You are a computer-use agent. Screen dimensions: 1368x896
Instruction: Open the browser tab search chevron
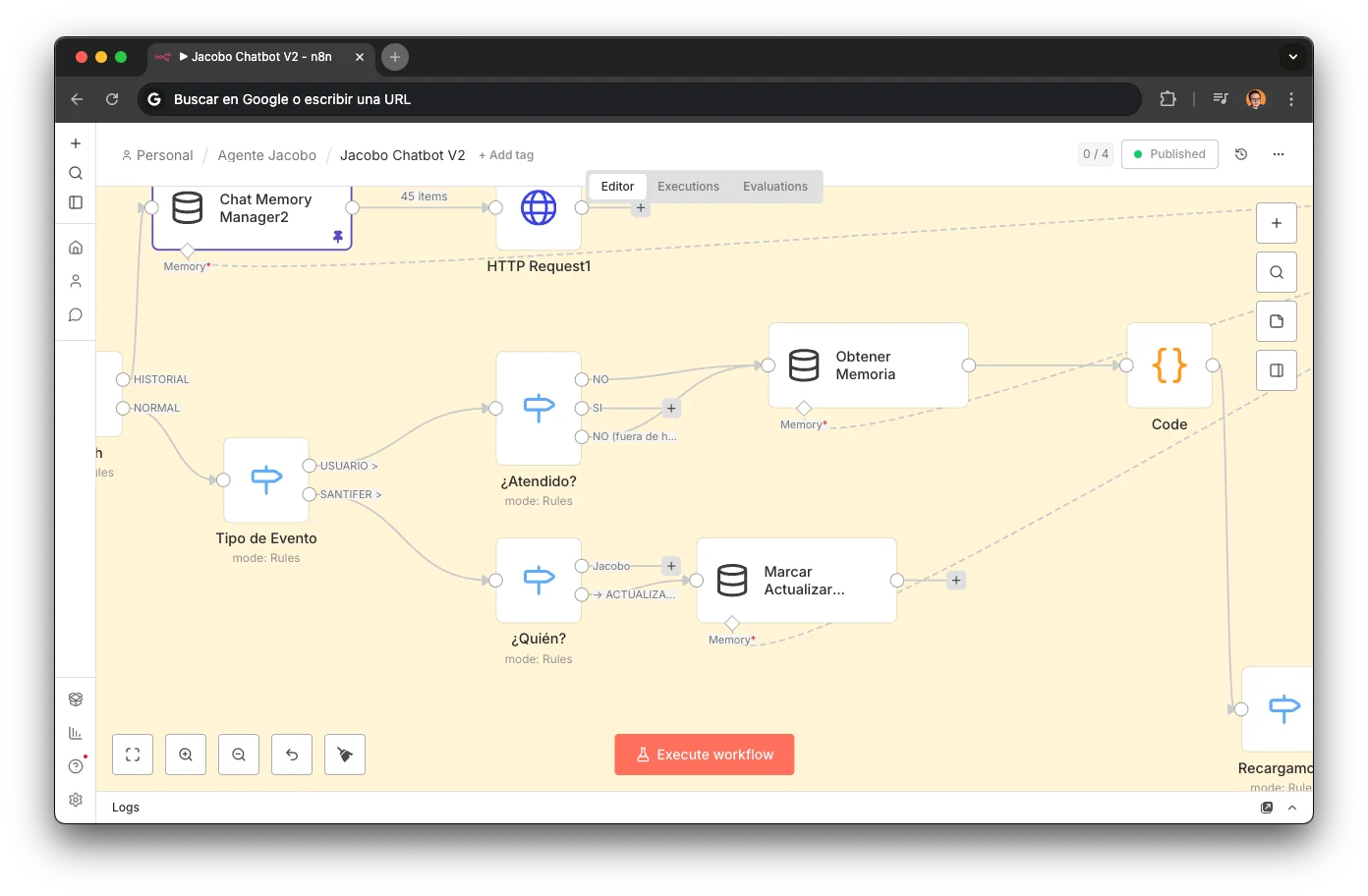pos(1293,56)
